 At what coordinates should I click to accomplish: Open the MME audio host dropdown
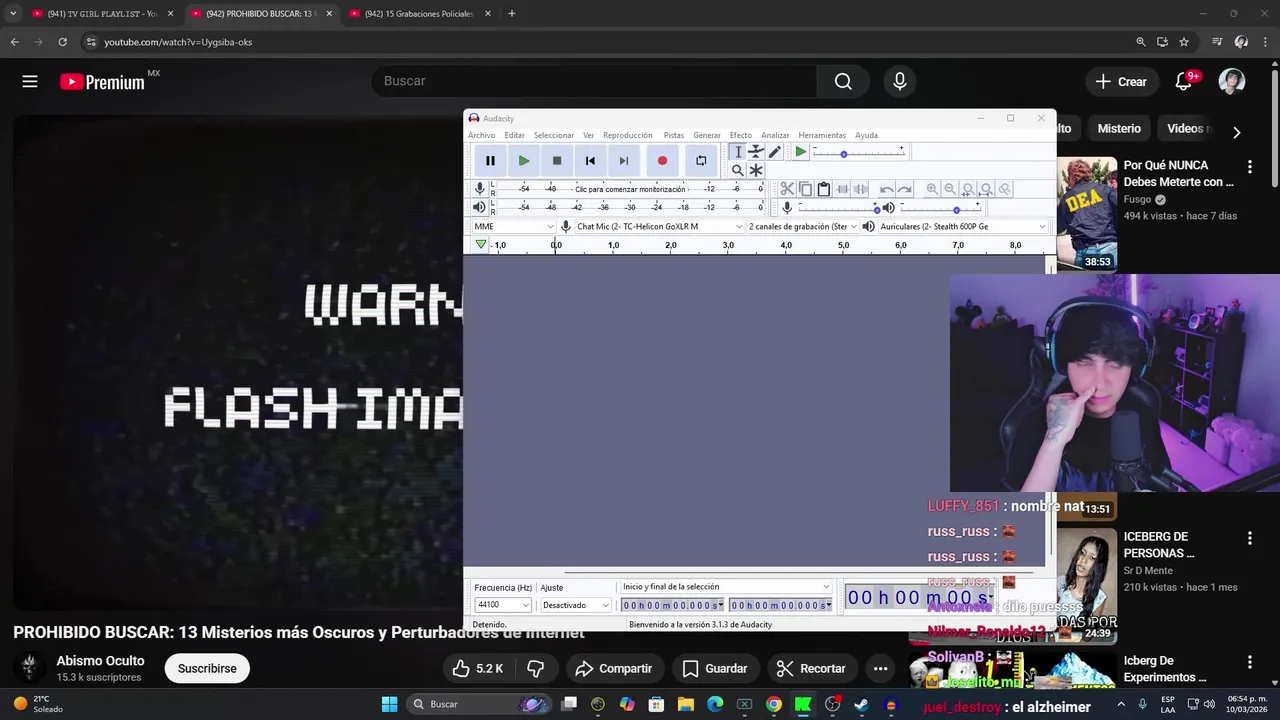pyautogui.click(x=514, y=226)
